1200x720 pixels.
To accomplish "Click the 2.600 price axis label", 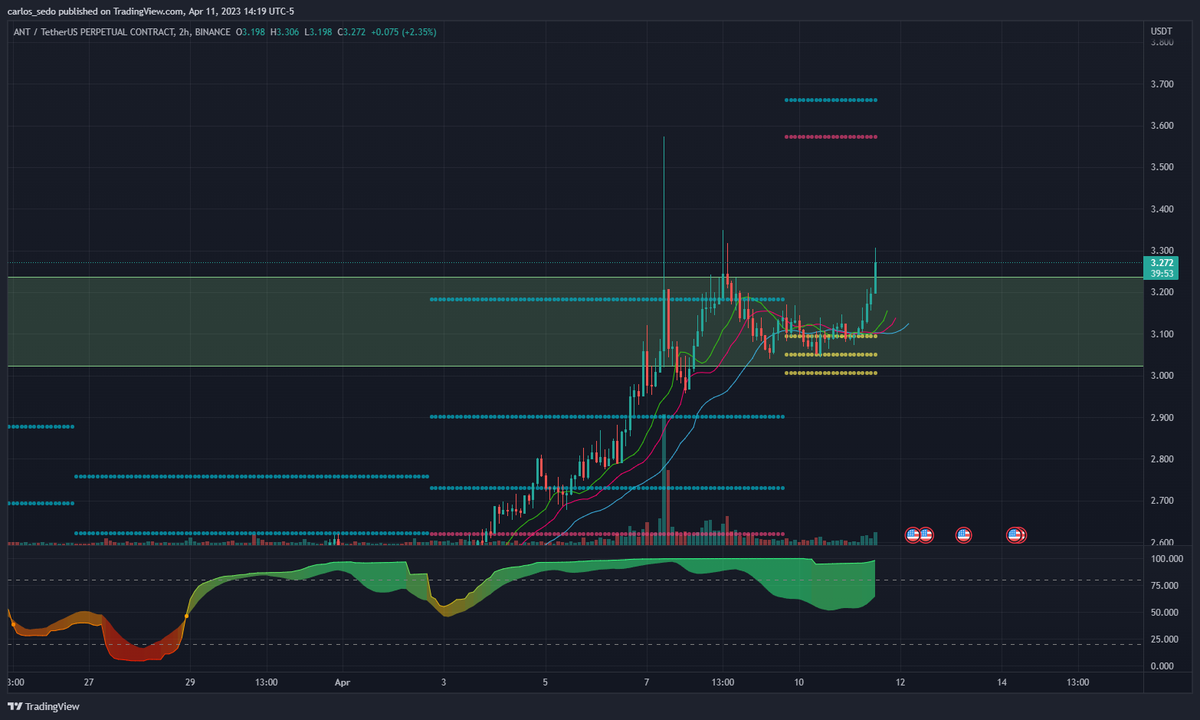I will click(1161, 543).
